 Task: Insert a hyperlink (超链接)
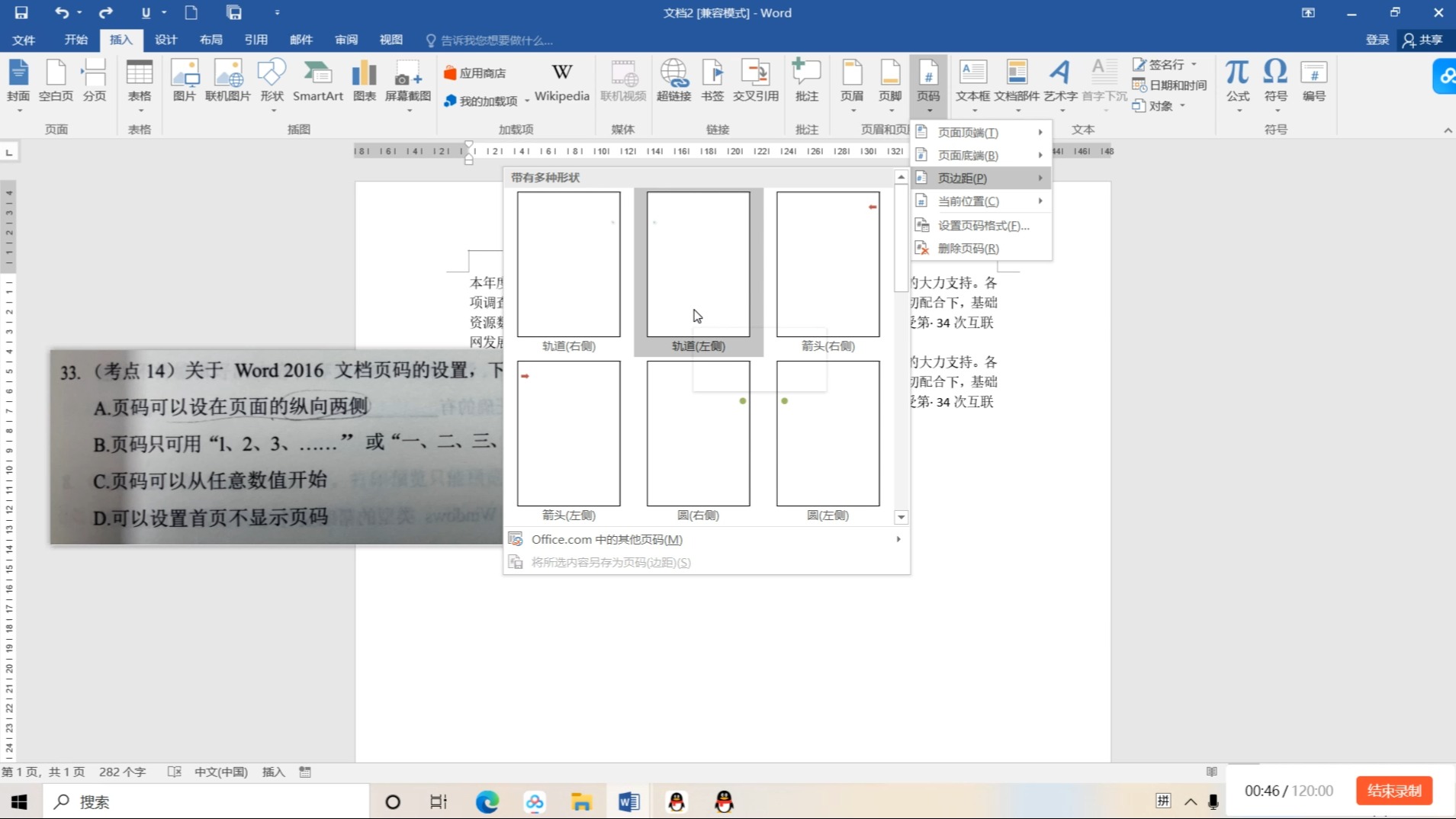tap(674, 82)
